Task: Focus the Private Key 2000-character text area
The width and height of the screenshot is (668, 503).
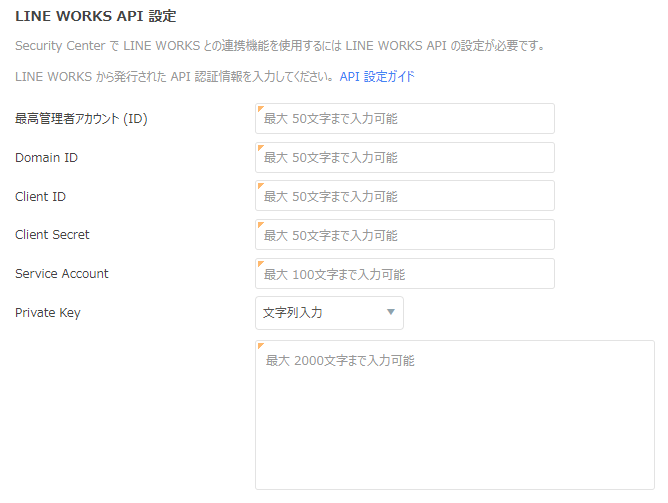Action: point(454,415)
